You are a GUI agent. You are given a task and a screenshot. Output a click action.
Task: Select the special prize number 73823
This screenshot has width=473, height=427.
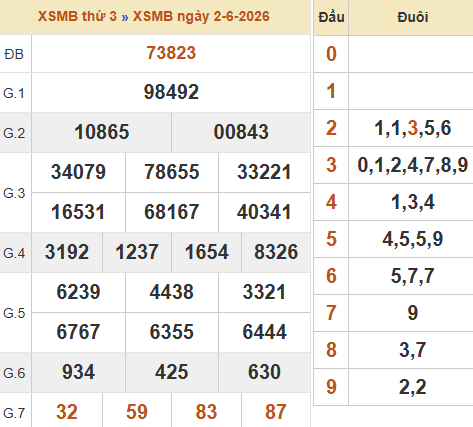click(171, 53)
